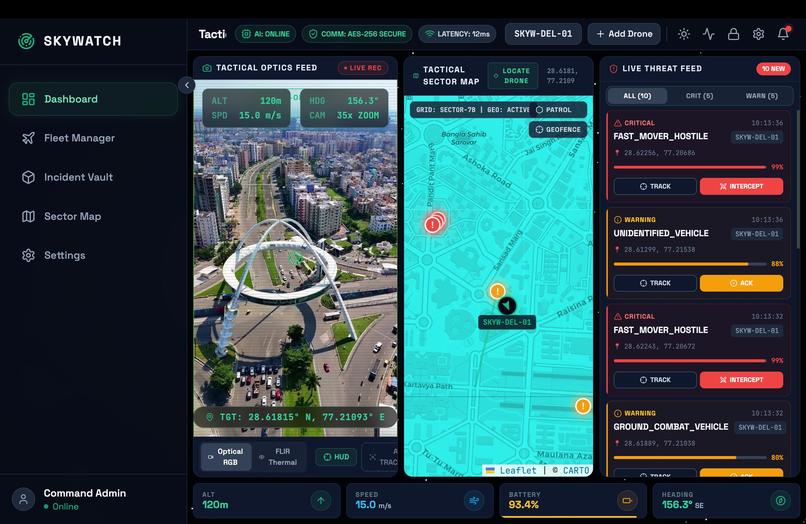Track the 10:13:32 FAST_MOVER_HOSTILE threat
The height and width of the screenshot is (524, 806).
(655, 380)
